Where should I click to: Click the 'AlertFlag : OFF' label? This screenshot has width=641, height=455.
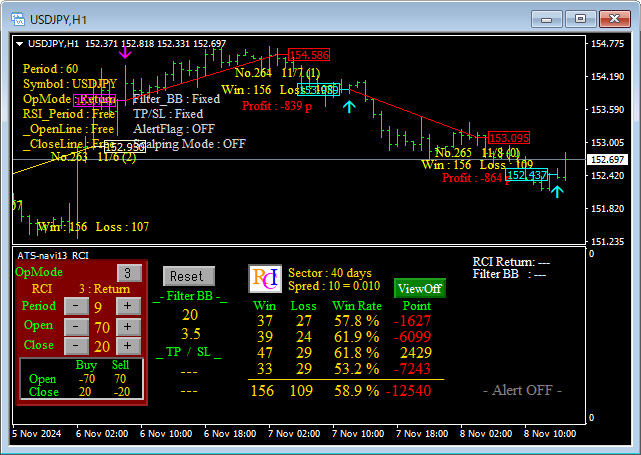pyautogui.click(x=174, y=129)
